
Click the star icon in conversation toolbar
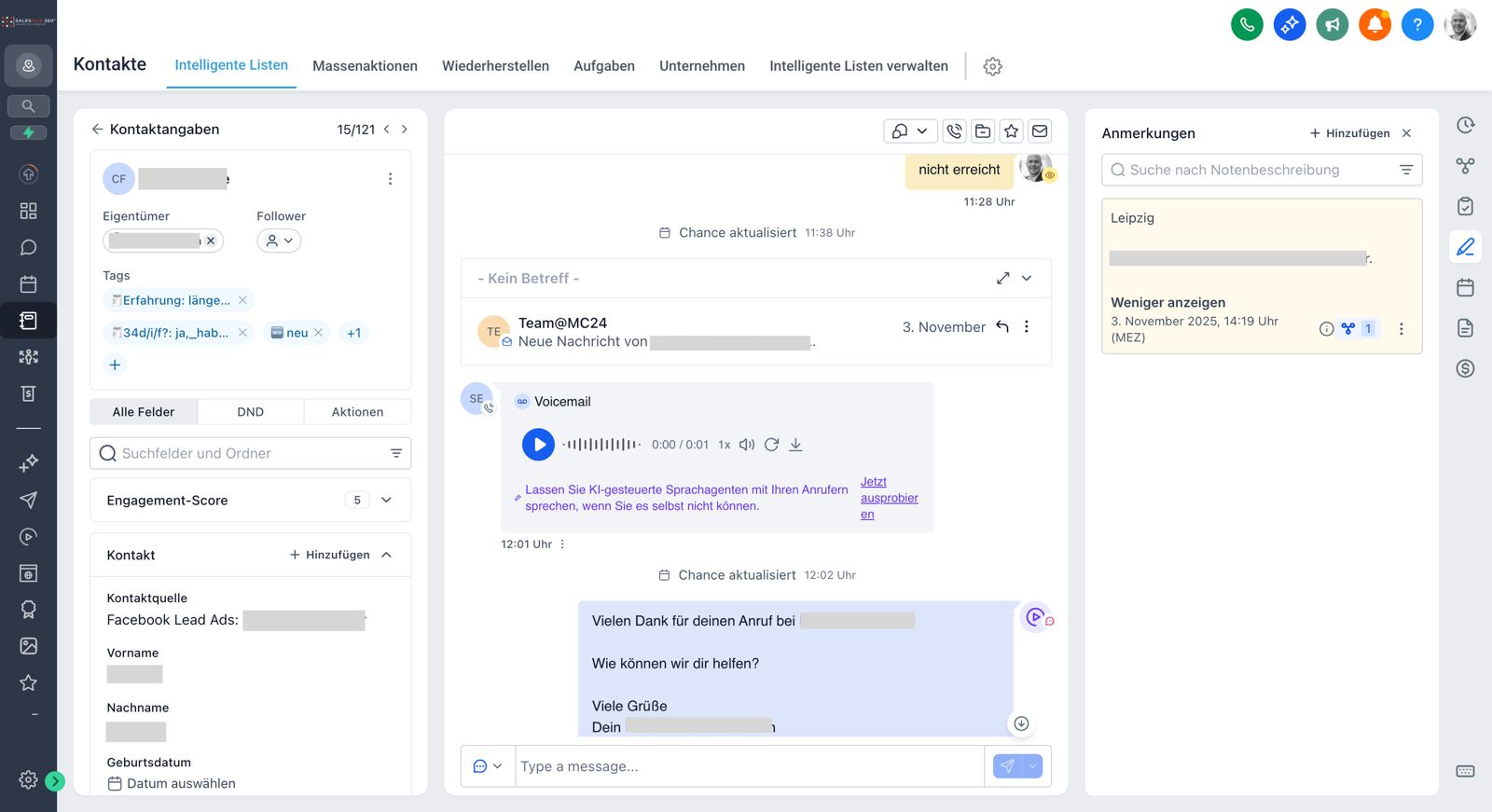[x=1011, y=131]
